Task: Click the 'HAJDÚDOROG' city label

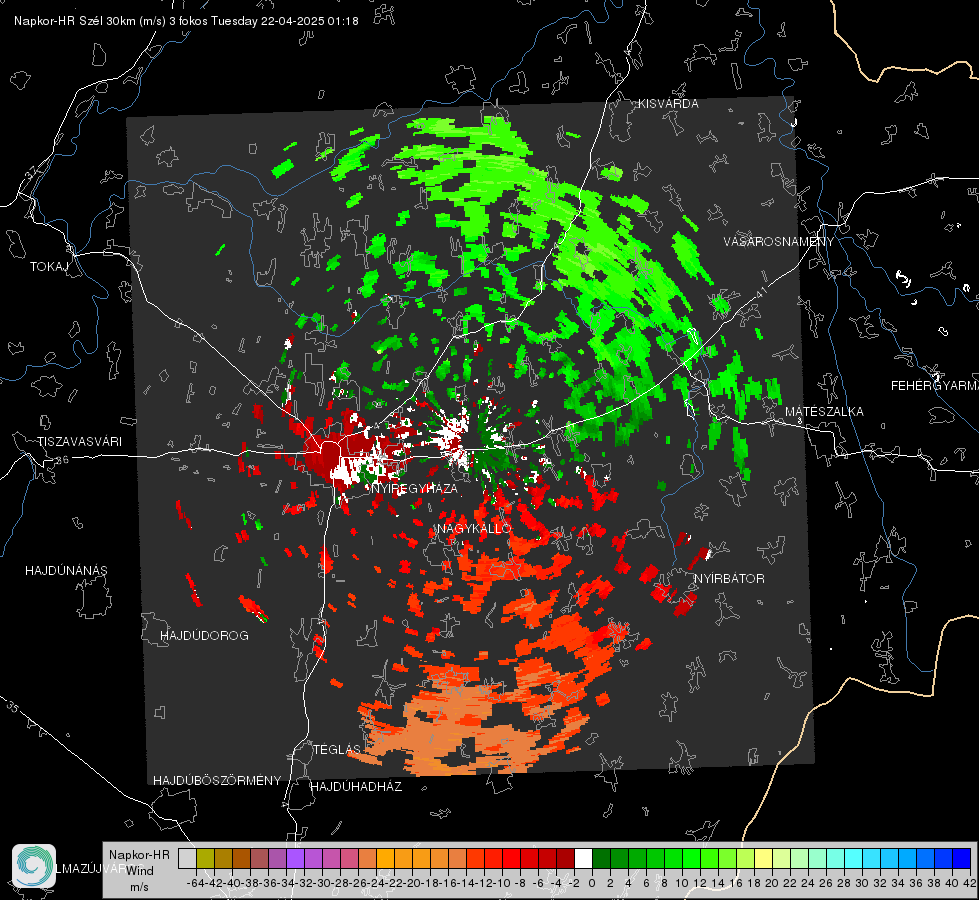Action: pyautogui.click(x=204, y=635)
